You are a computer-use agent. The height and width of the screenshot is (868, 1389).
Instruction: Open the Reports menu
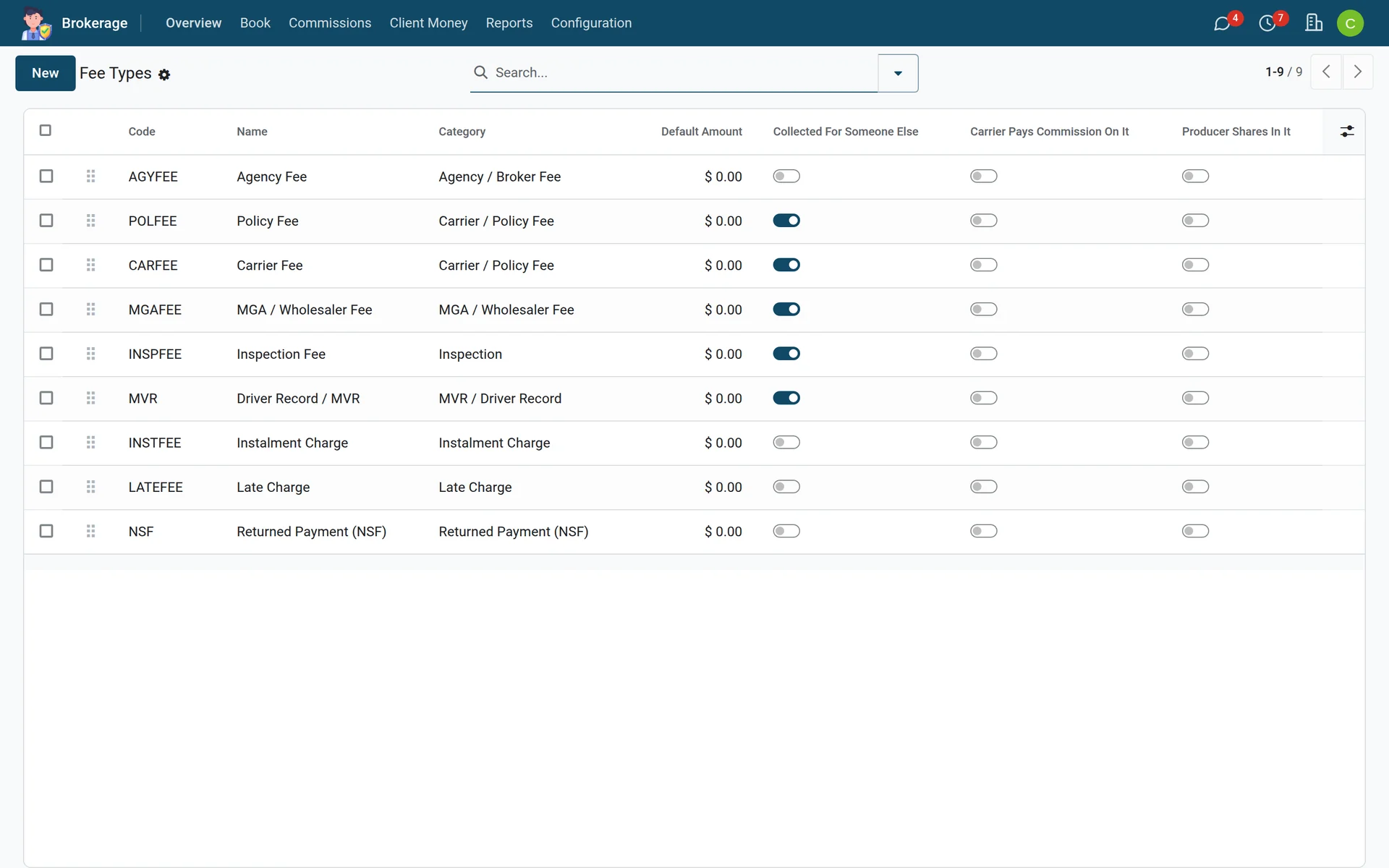coord(509,23)
